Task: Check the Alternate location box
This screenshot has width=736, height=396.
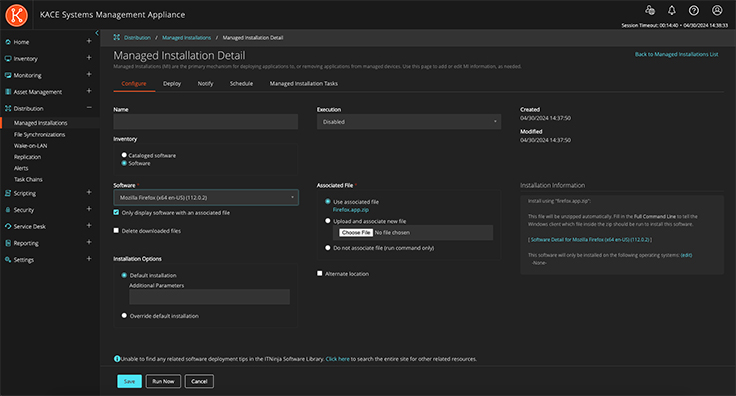Action: point(320,274)
